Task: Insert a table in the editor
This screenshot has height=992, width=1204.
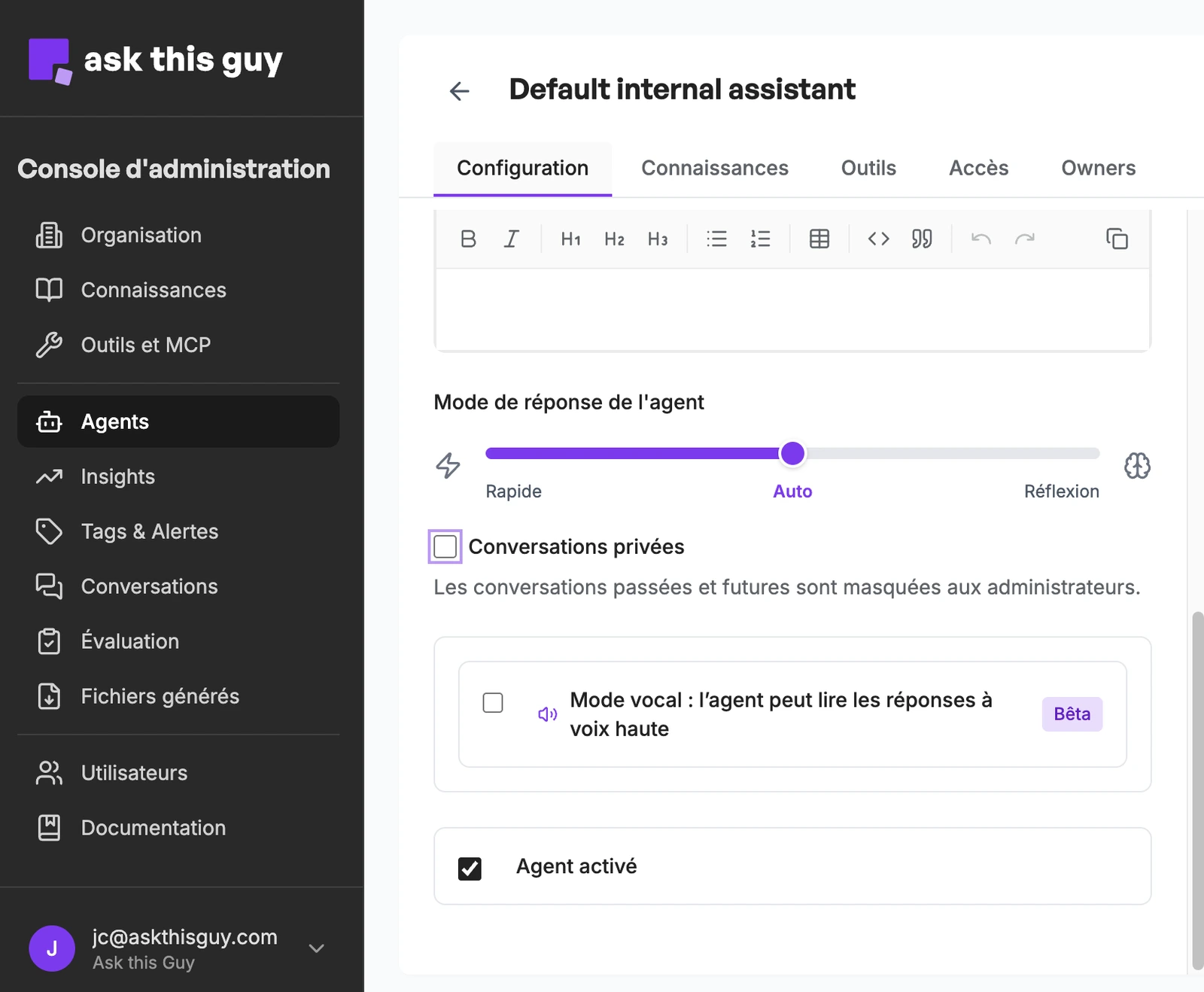Action: [819, 239]
